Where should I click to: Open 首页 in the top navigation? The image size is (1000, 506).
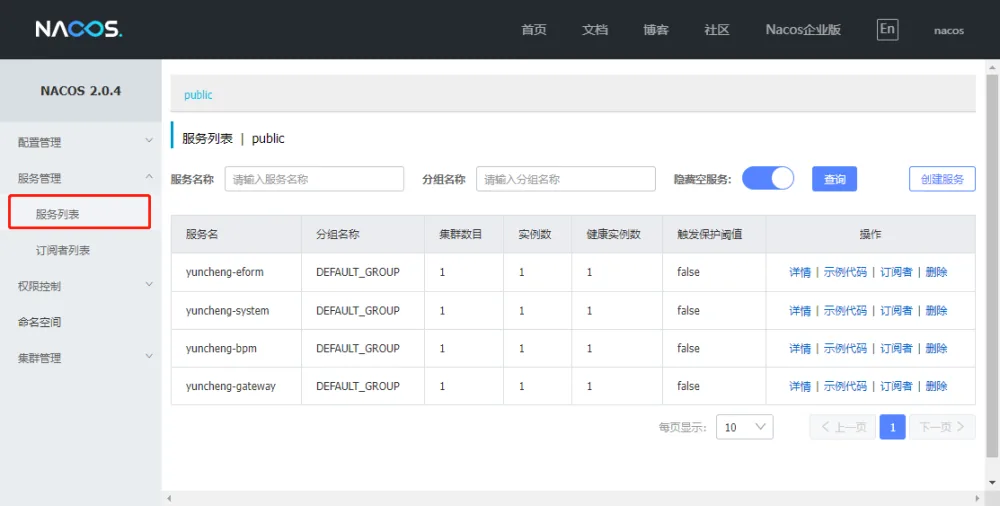tap(534, 30)
